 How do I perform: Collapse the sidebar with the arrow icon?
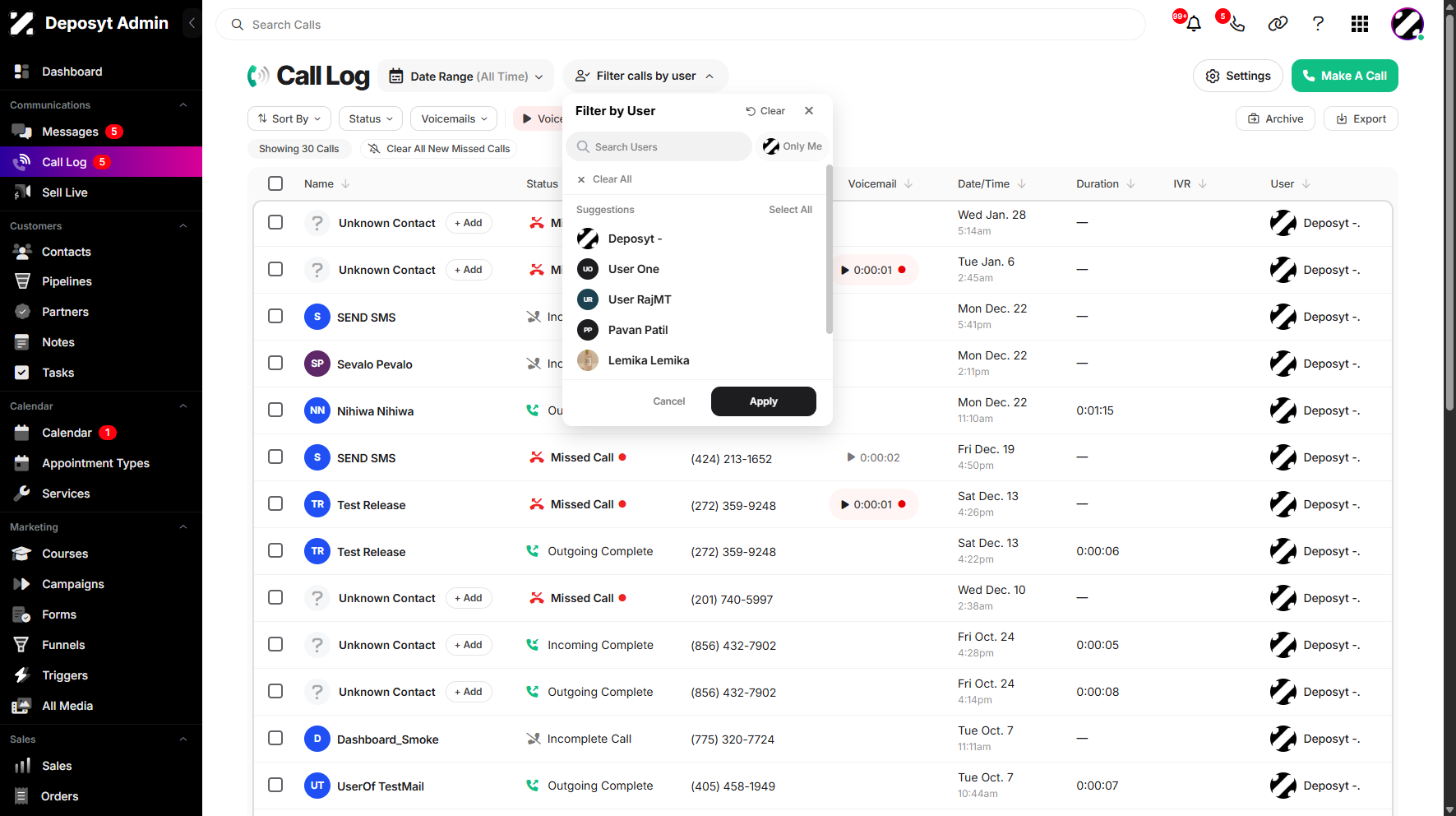click(192, 23)
